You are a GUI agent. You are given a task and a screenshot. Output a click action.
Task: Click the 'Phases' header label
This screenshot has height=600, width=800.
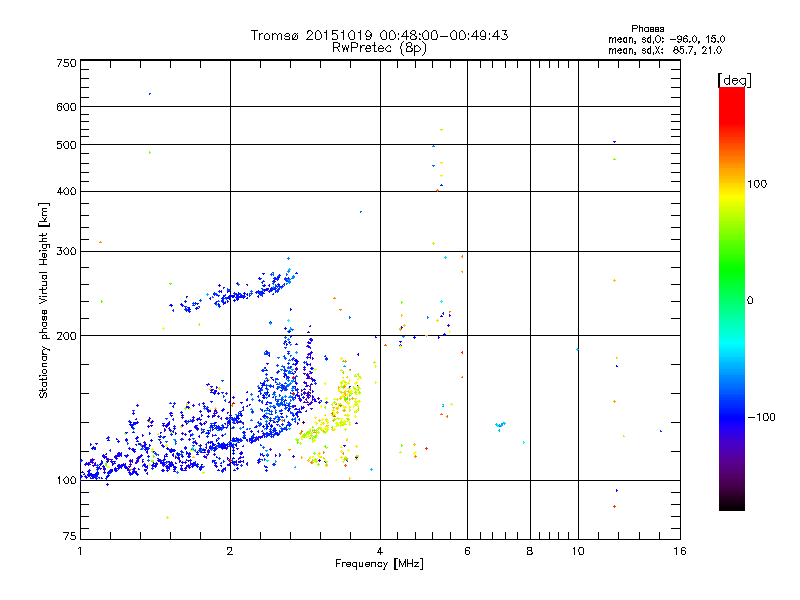[647, 29]
